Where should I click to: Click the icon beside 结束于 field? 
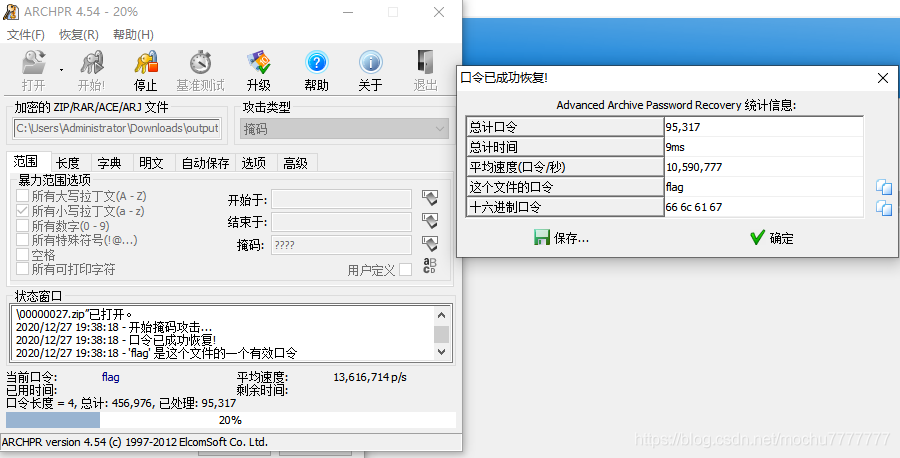point(430,221)
